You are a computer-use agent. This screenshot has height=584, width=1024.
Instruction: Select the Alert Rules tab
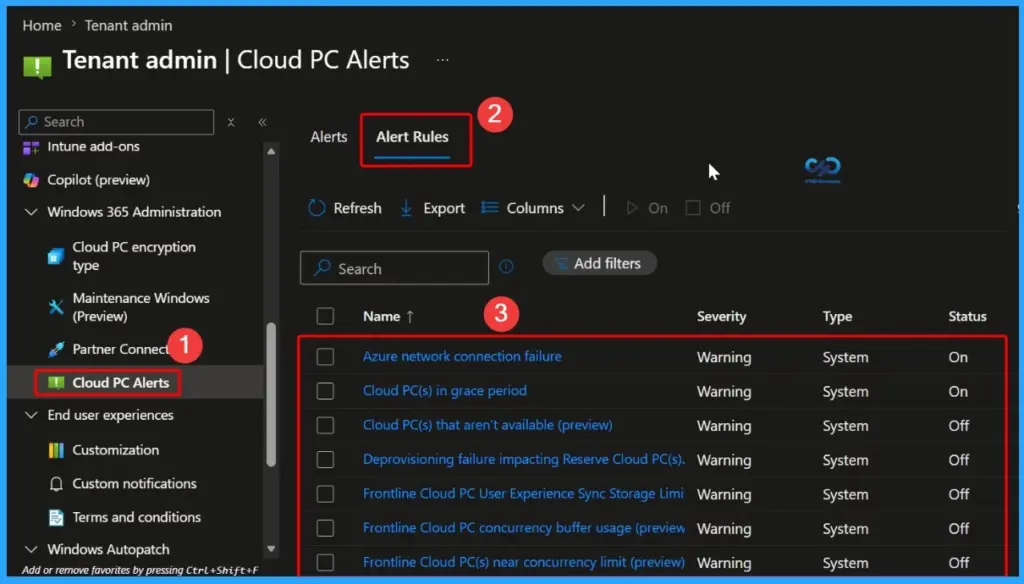(x=412, y=137)
